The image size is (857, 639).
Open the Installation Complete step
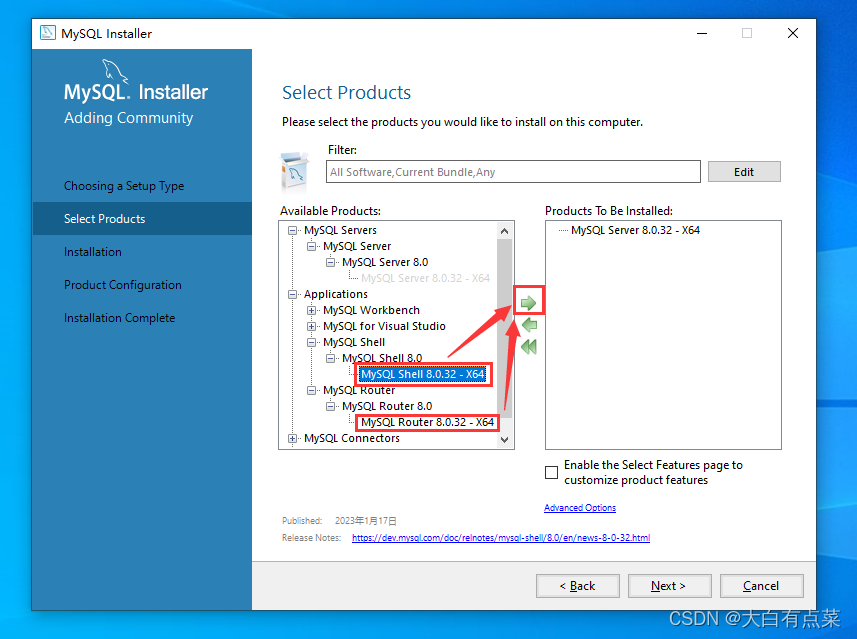pos(120,318)
